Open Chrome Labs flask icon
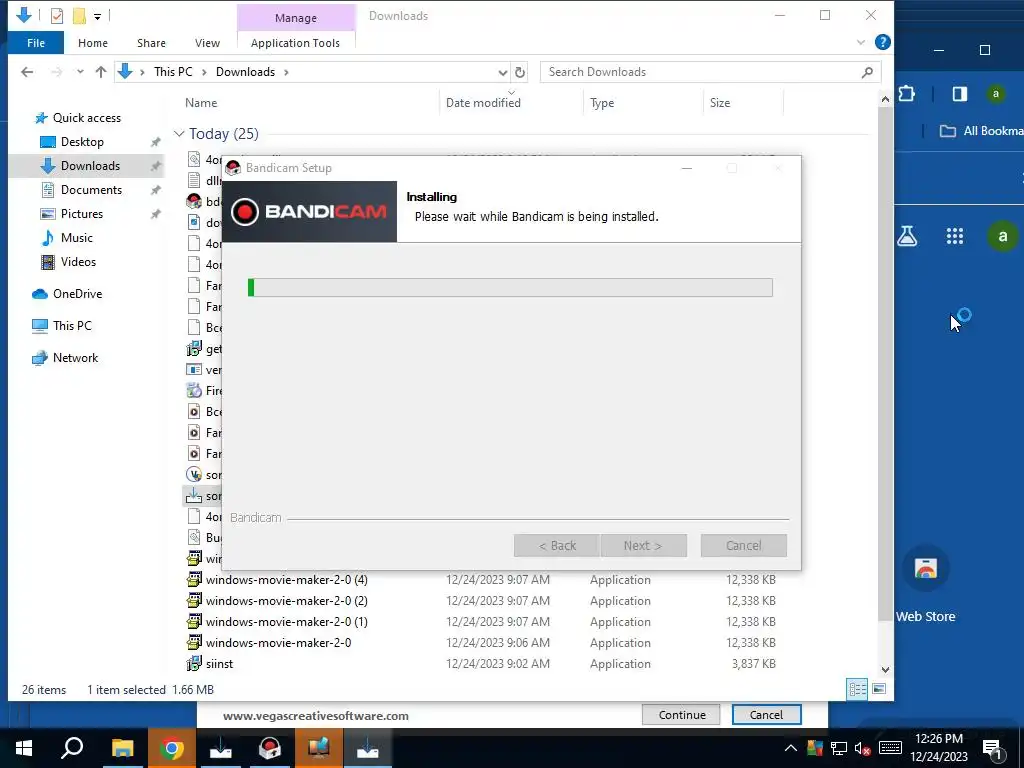 pyautogui.click(x=906, y=236)
